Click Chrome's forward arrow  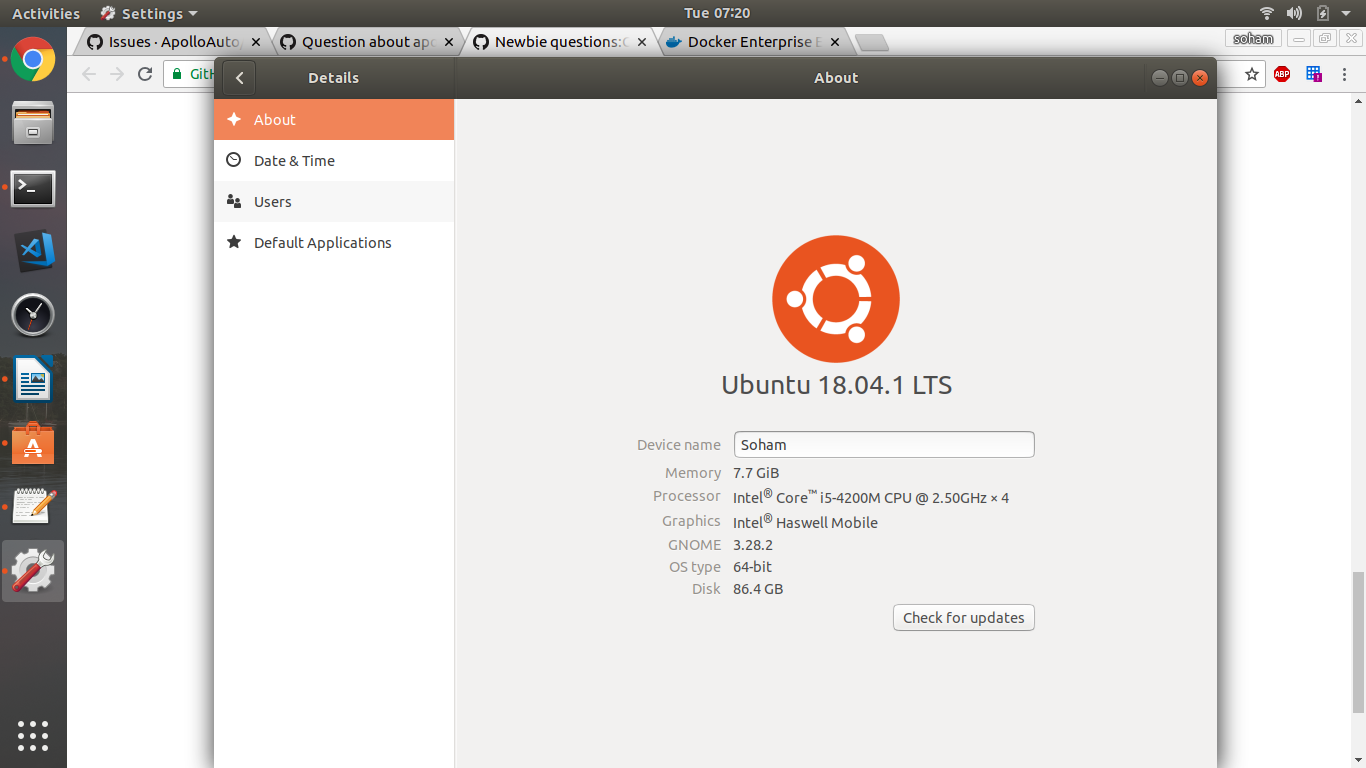tap(117, 74)
